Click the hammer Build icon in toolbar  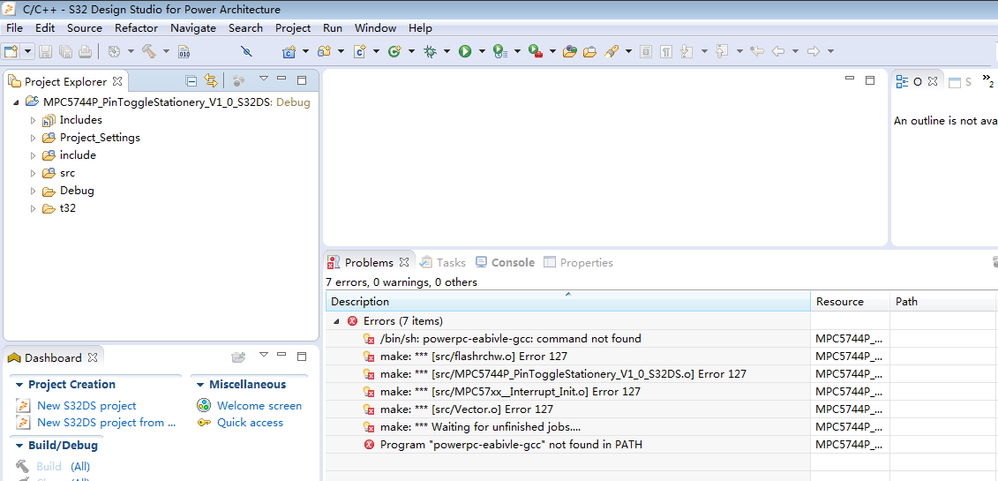(x=149, y=52)
